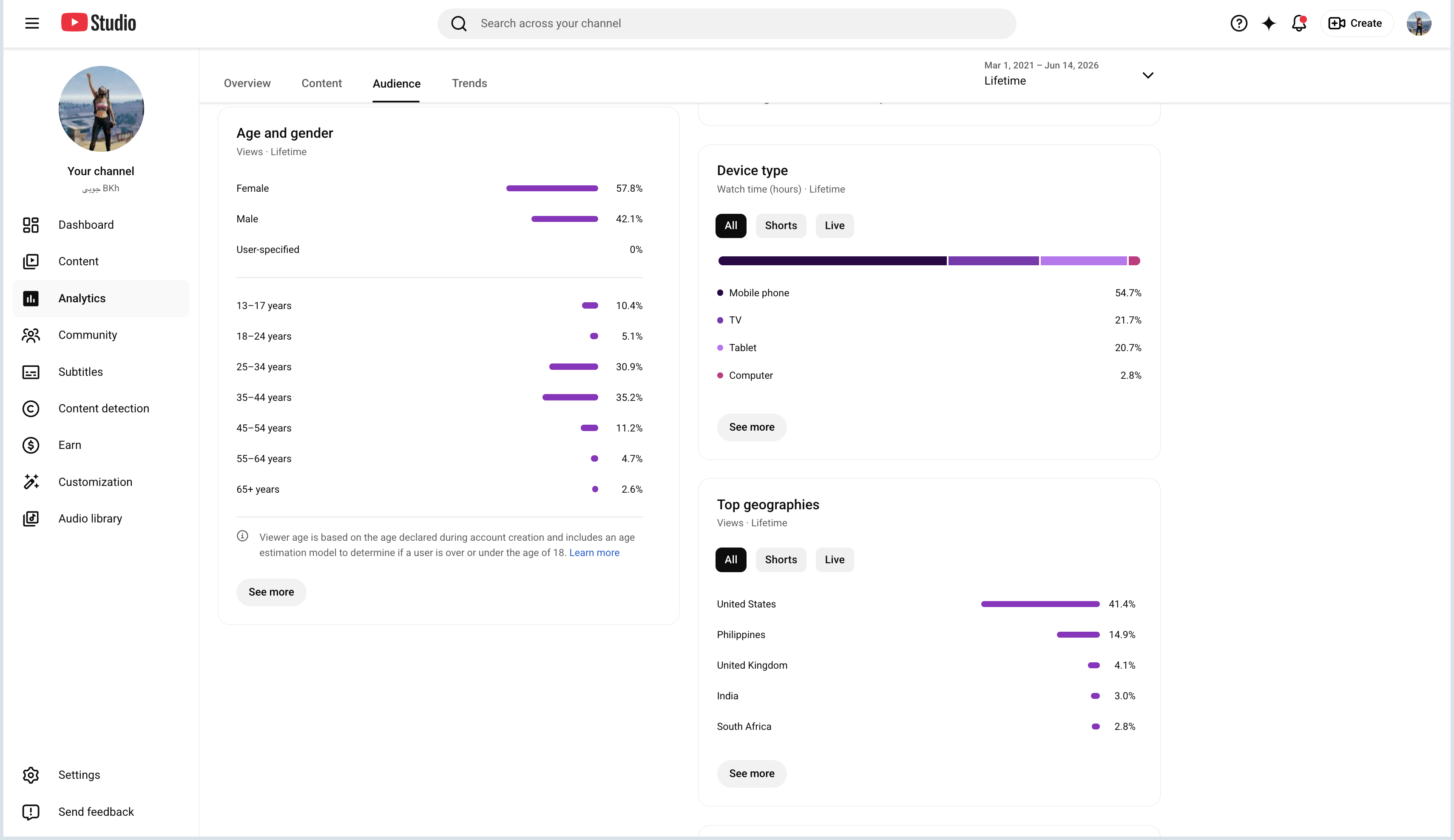
Task: Click the Your channel name text
Action: pos(100,171)
